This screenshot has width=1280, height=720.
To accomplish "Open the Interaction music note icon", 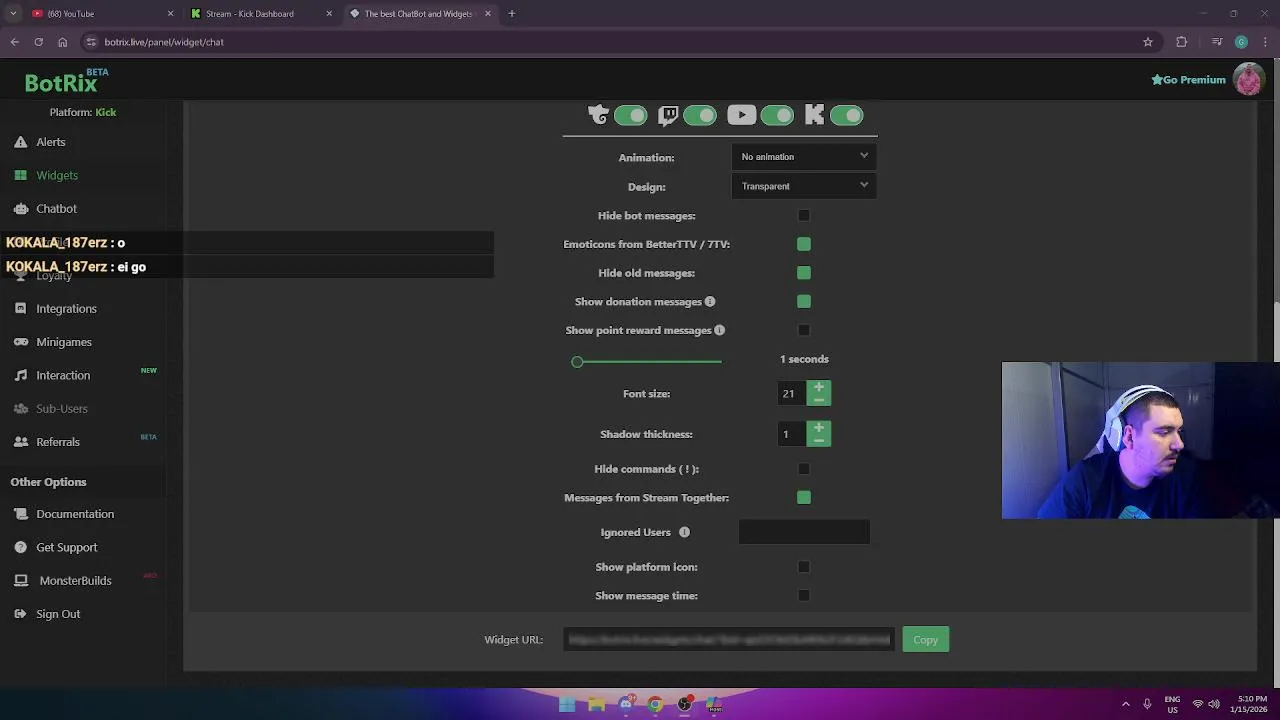I will coord(21,375).
